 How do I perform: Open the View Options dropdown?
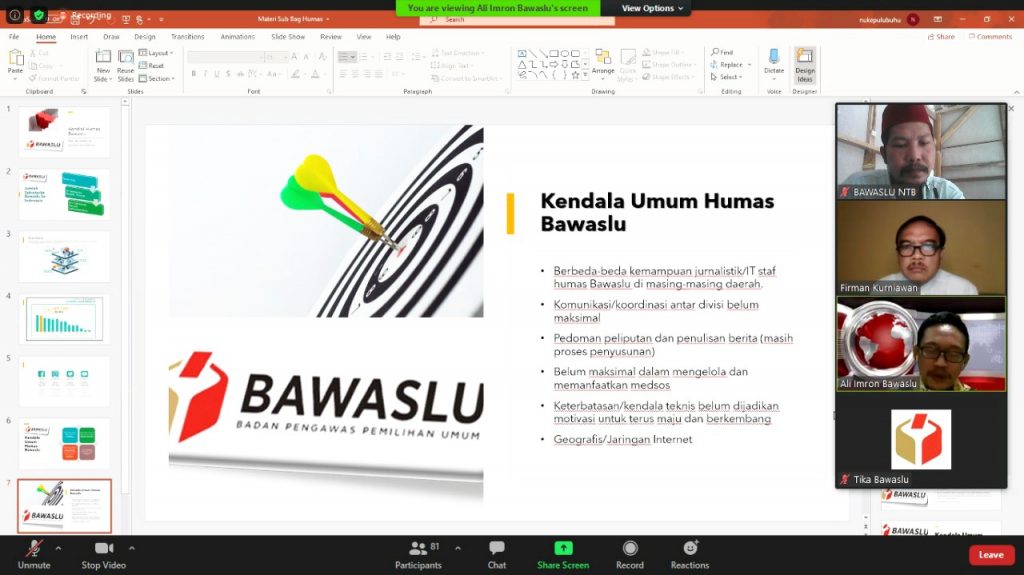(653, 8)
